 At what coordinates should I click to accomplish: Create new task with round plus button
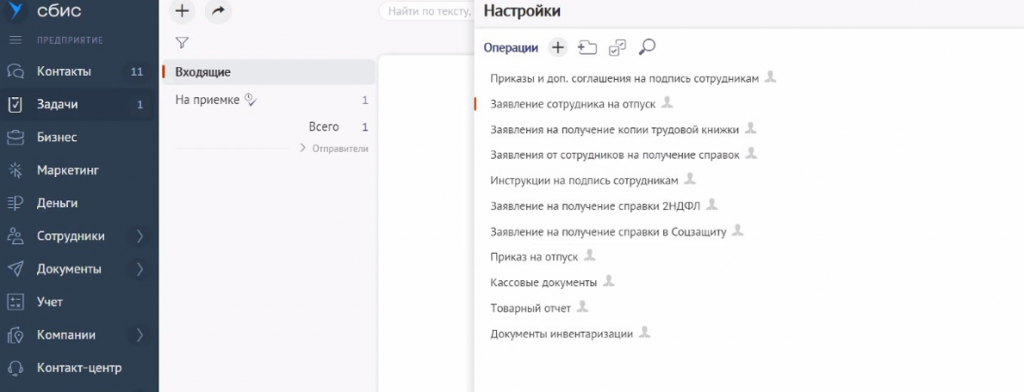[x=183, y=10]
